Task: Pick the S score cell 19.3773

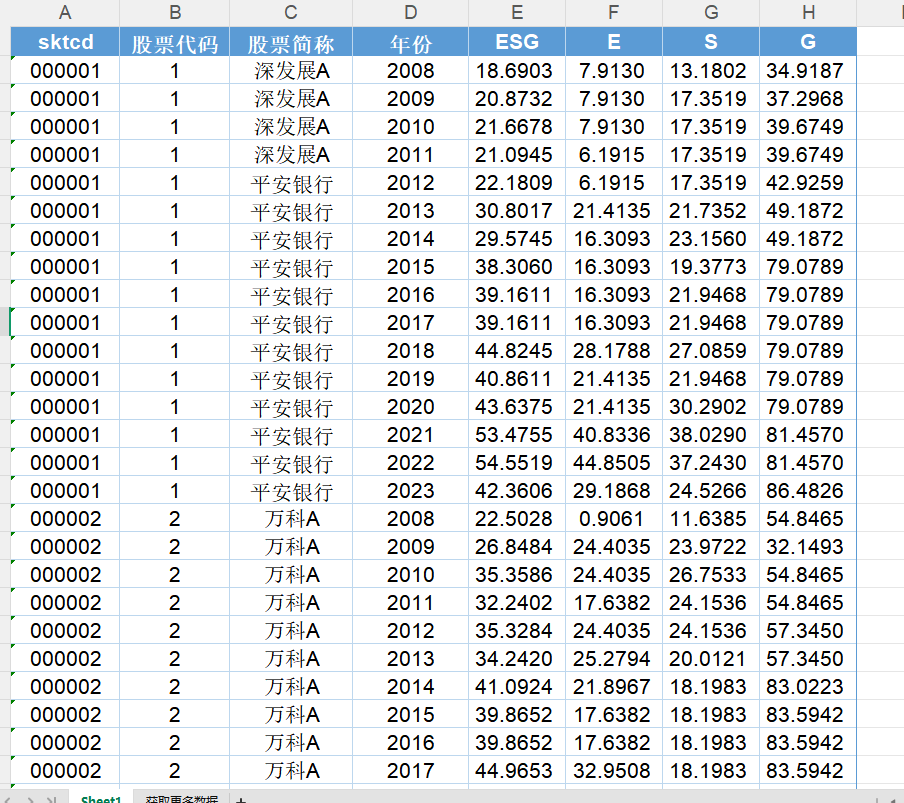Action: [711, 266]
